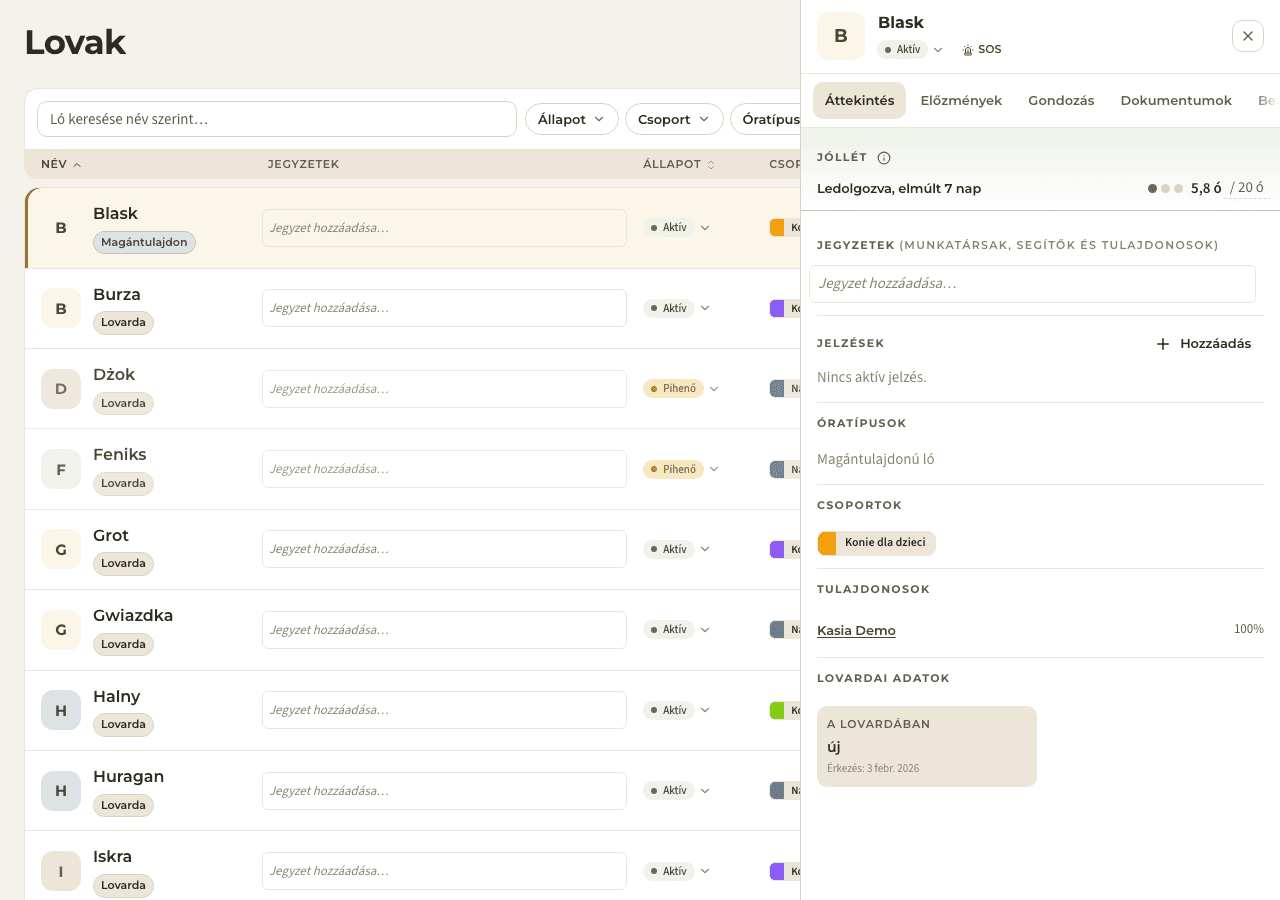Click the Lovarda tag under Burza
The height and width of the screenshot is (900, 1280).
123,323
